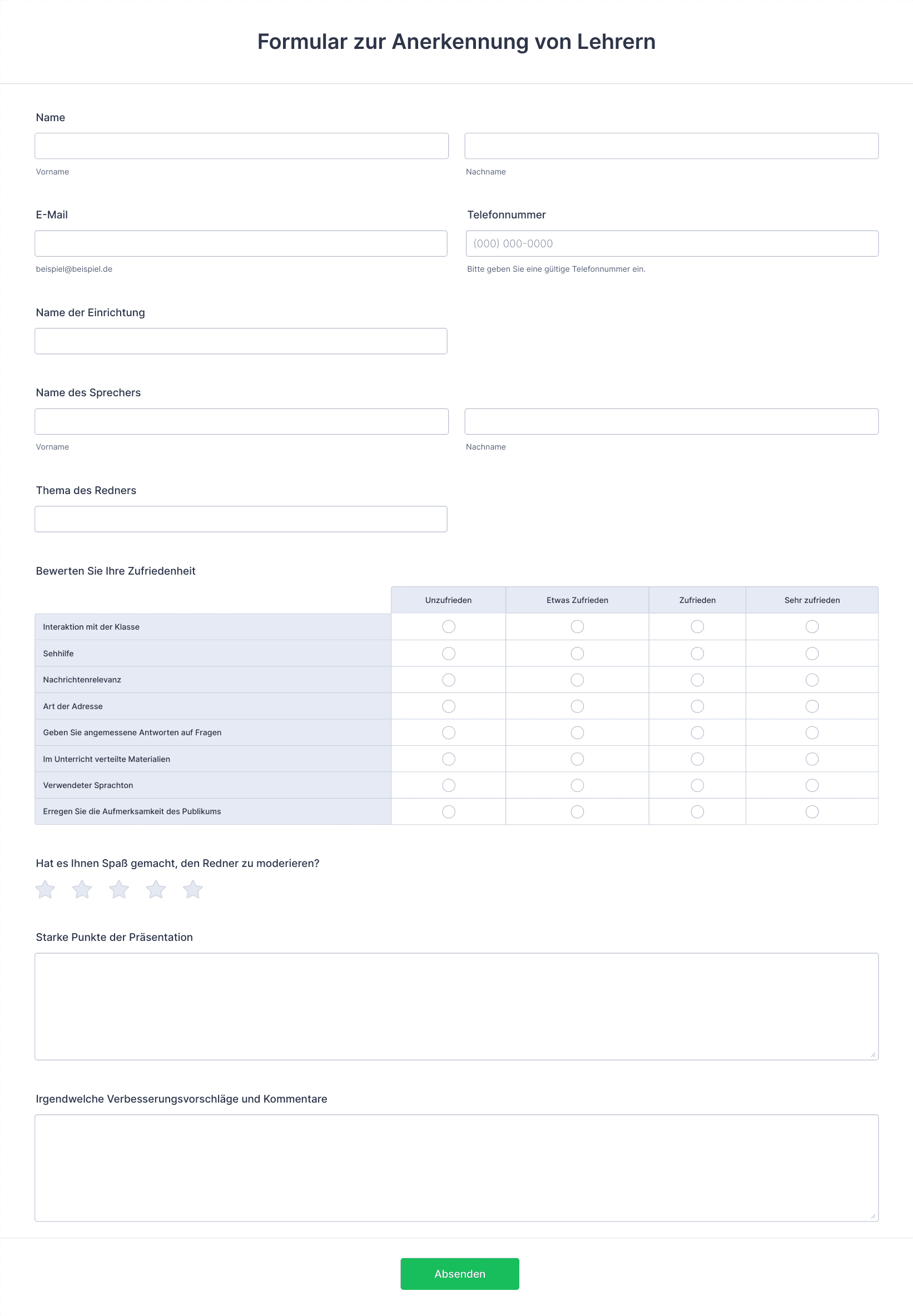Screen dimensions: 913x1316
Task: Choose the third rating star
Action: [x=119, y=890]
